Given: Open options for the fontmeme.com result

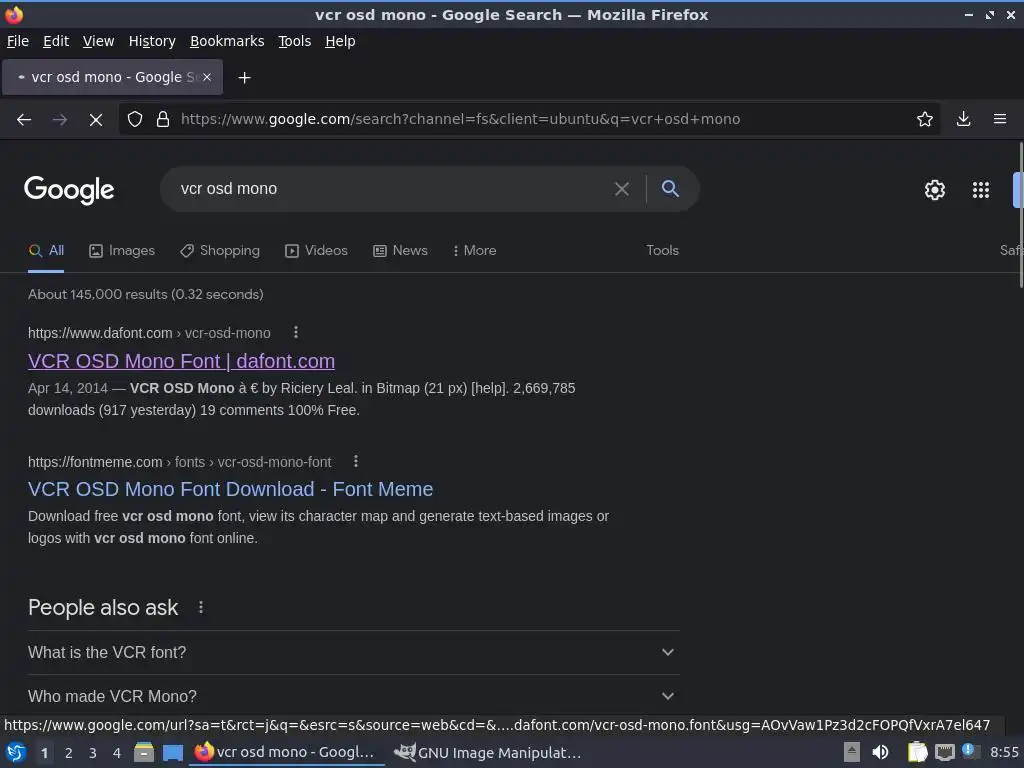Looking at the screenshot, I should 356,462.
